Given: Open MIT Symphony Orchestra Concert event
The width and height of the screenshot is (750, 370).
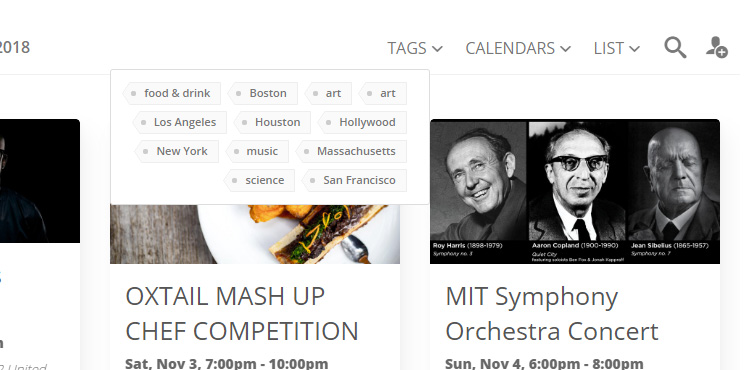Looking at the screenshot, I should [x=551, y=314].
